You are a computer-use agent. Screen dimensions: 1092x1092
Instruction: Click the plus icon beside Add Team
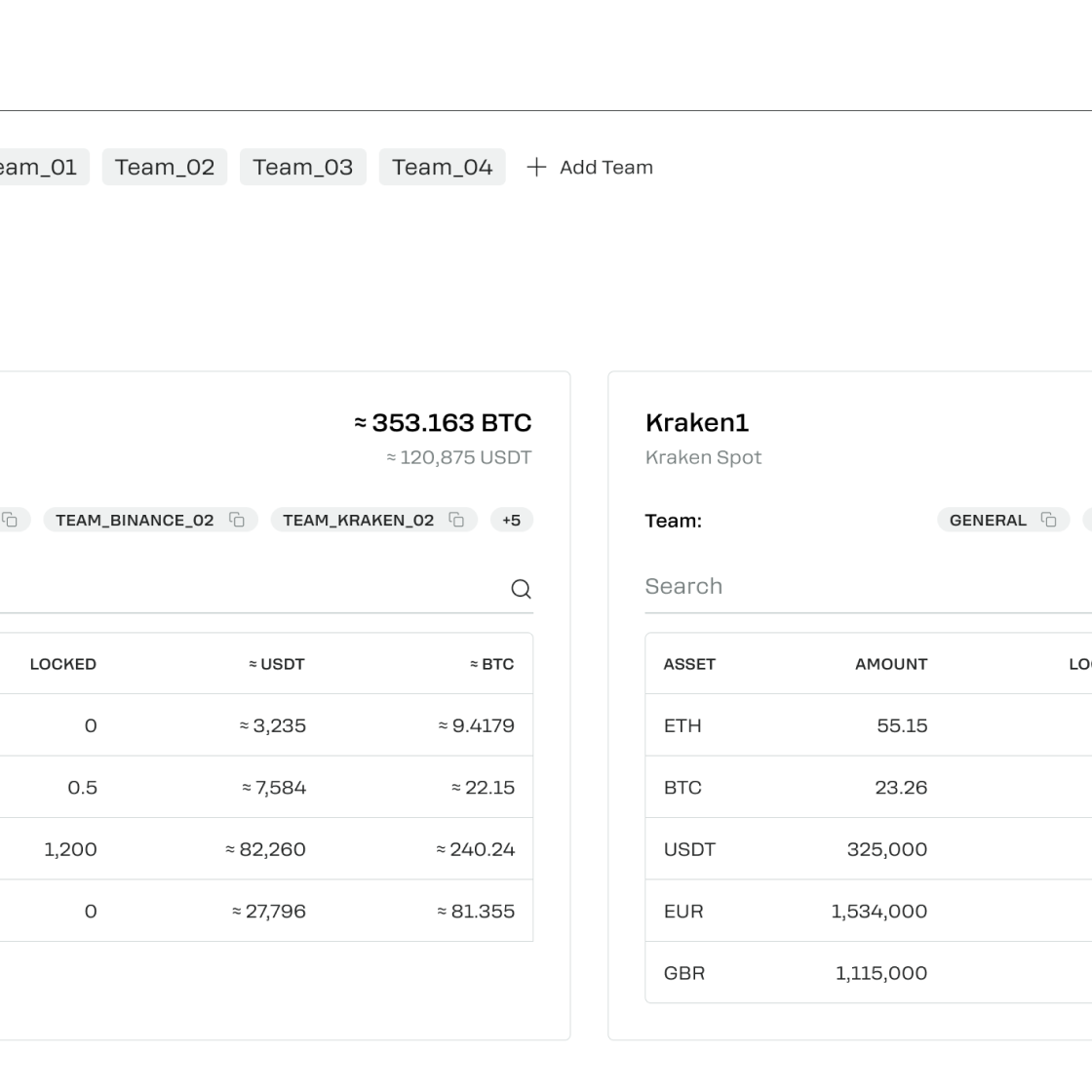tap(536, 168)
